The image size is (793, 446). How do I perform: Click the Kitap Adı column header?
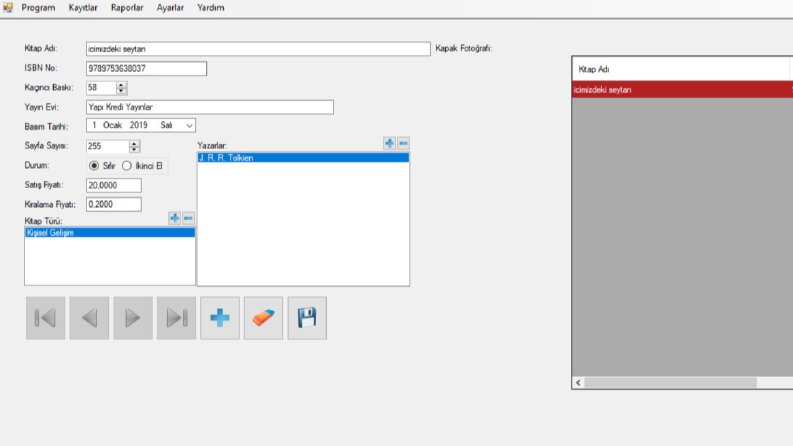coord(681,69)
